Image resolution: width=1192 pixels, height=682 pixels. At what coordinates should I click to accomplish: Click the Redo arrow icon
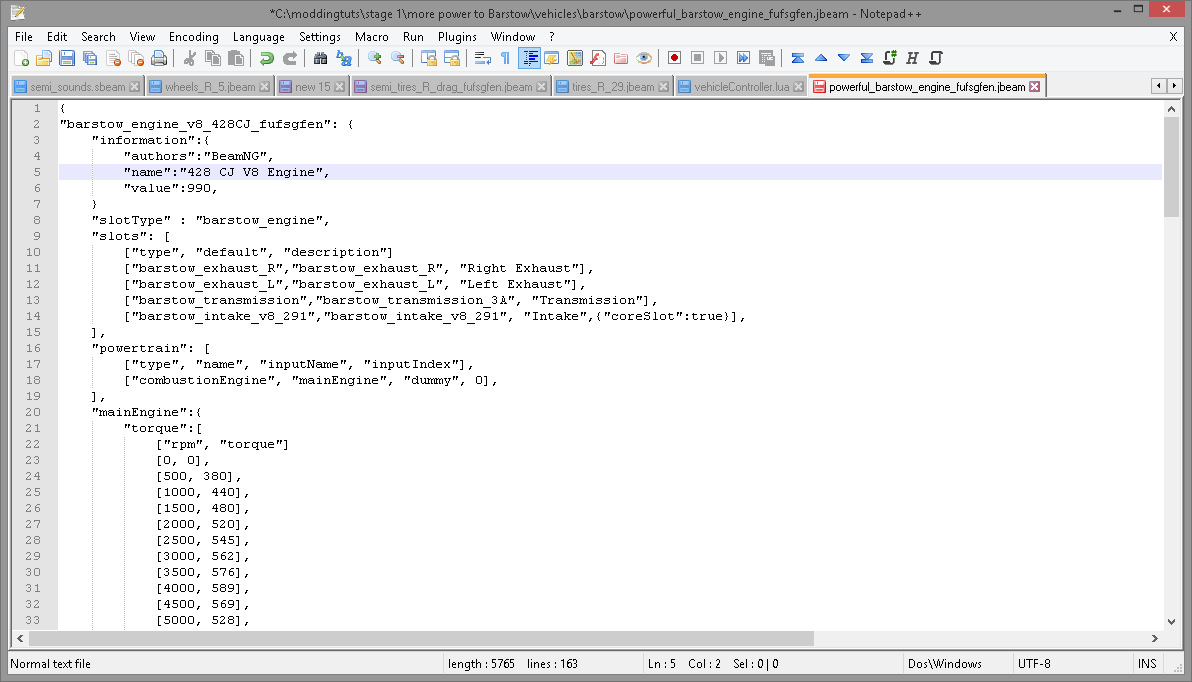pyautogui.click(x=290, y=59)
